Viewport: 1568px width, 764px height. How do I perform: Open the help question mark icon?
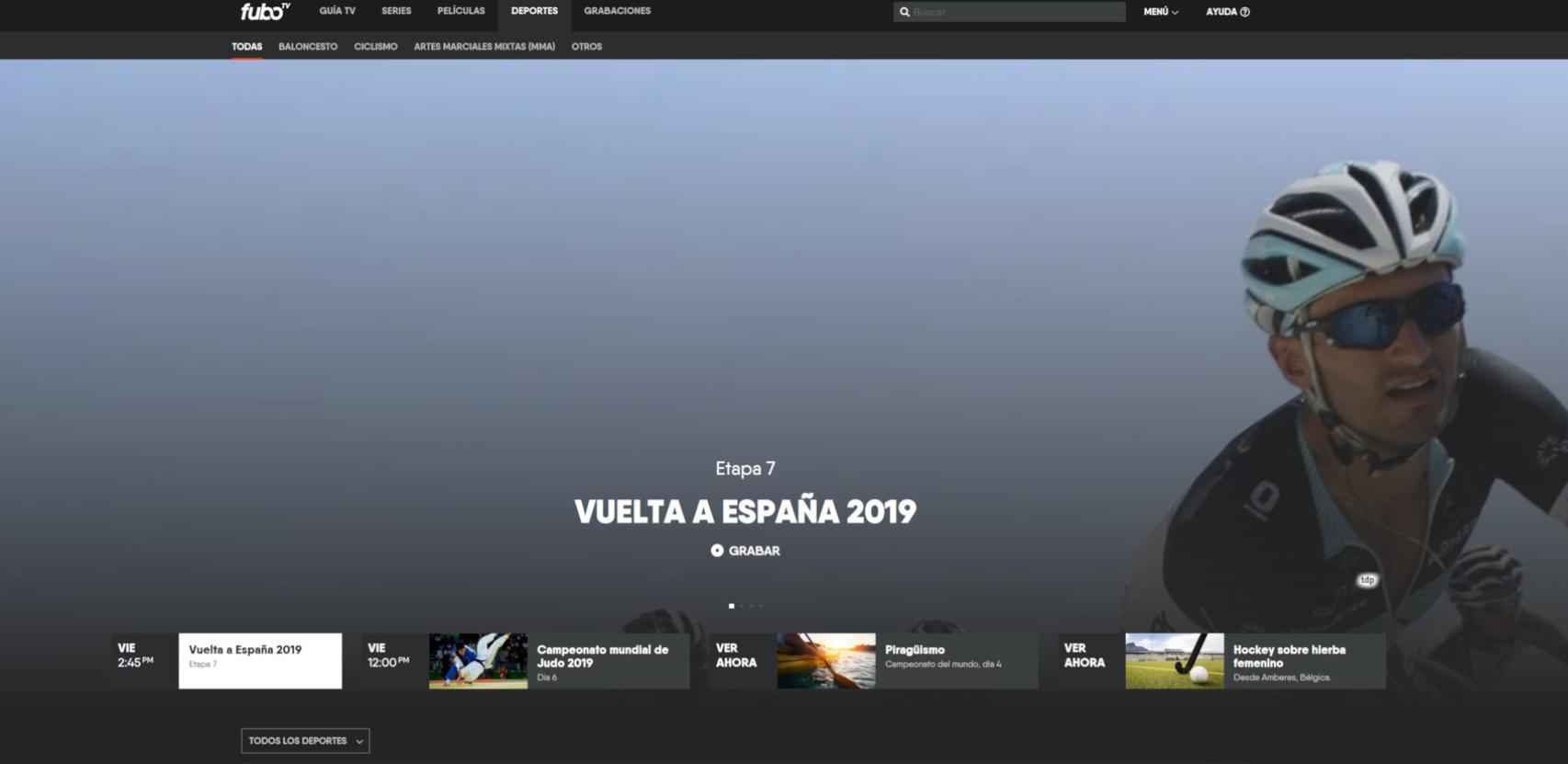tap(1245, 12)
